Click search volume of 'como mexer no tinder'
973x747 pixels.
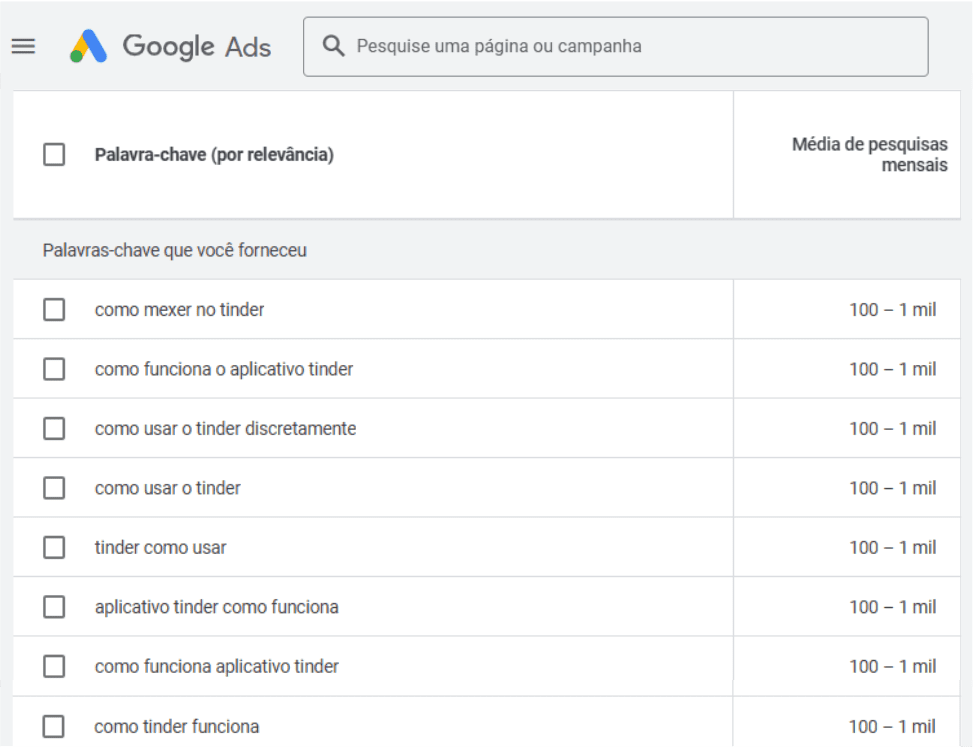point(892,310)
